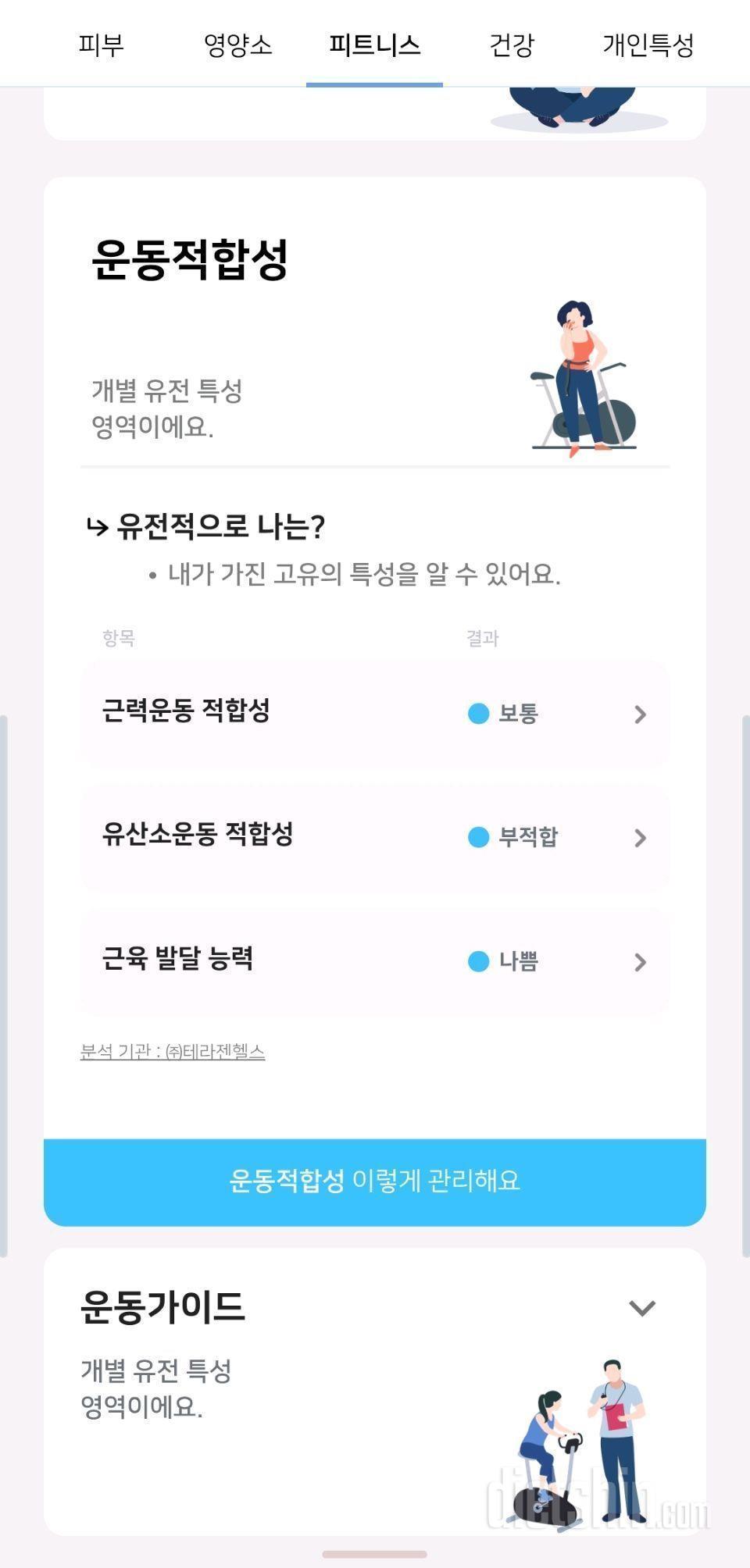Screen dimensions: 750x1568
Task: Tap the blue dot beside 보통
Action: [x=478, y=714]
